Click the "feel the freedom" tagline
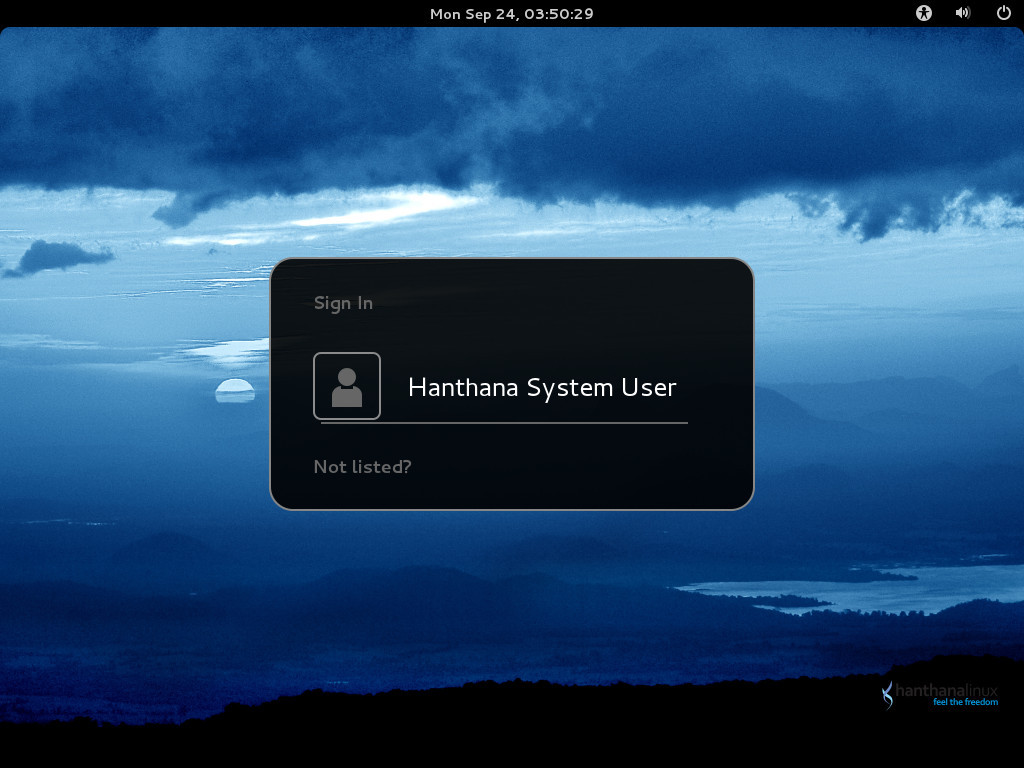 (x=965, y=702)
